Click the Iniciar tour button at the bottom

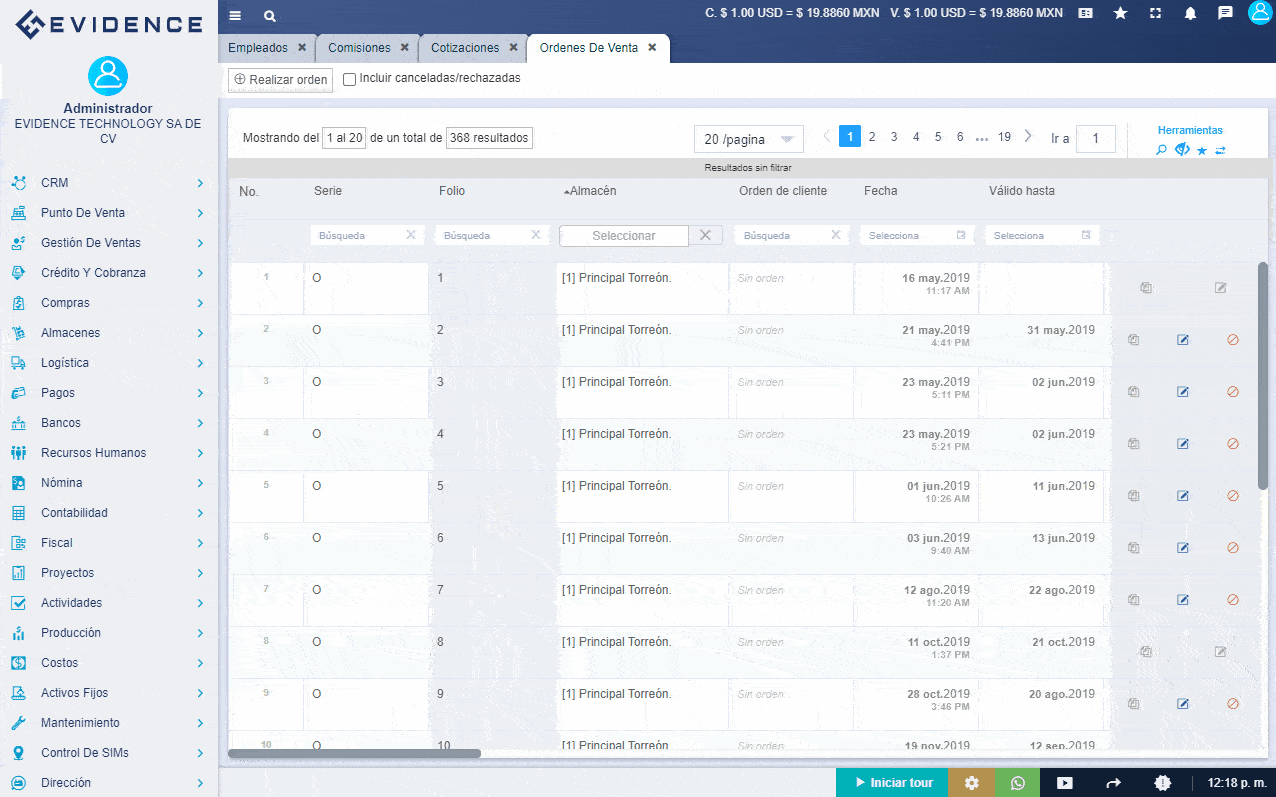point(890,783)
